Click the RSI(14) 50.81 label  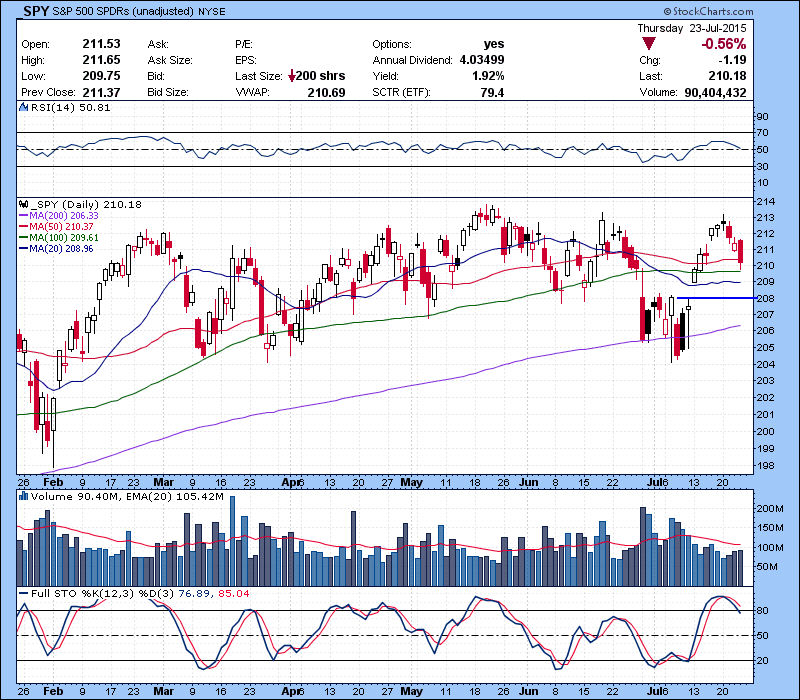pos(70,107)
